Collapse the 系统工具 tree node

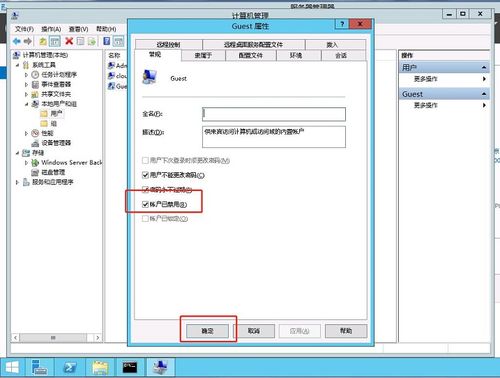click(x=17, y=65)
